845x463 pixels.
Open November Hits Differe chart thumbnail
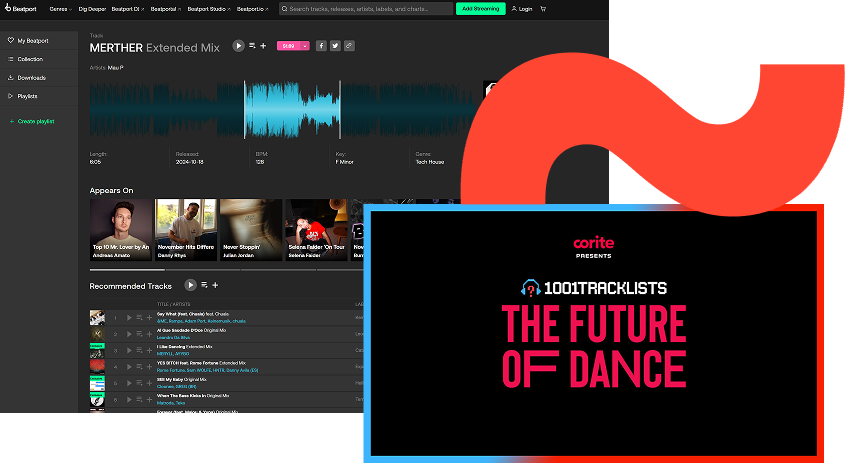[186, 230]
